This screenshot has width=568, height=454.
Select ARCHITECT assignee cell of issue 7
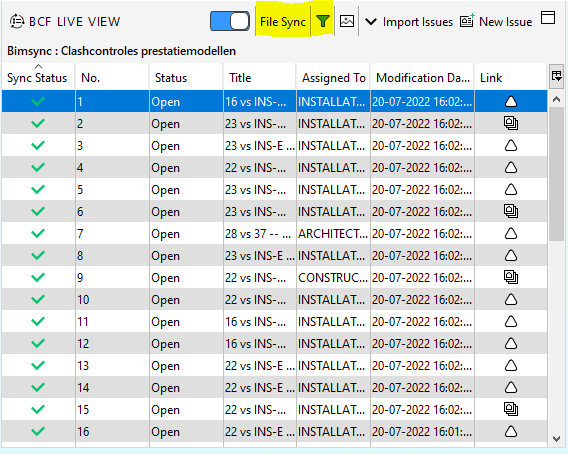[333, 234]
